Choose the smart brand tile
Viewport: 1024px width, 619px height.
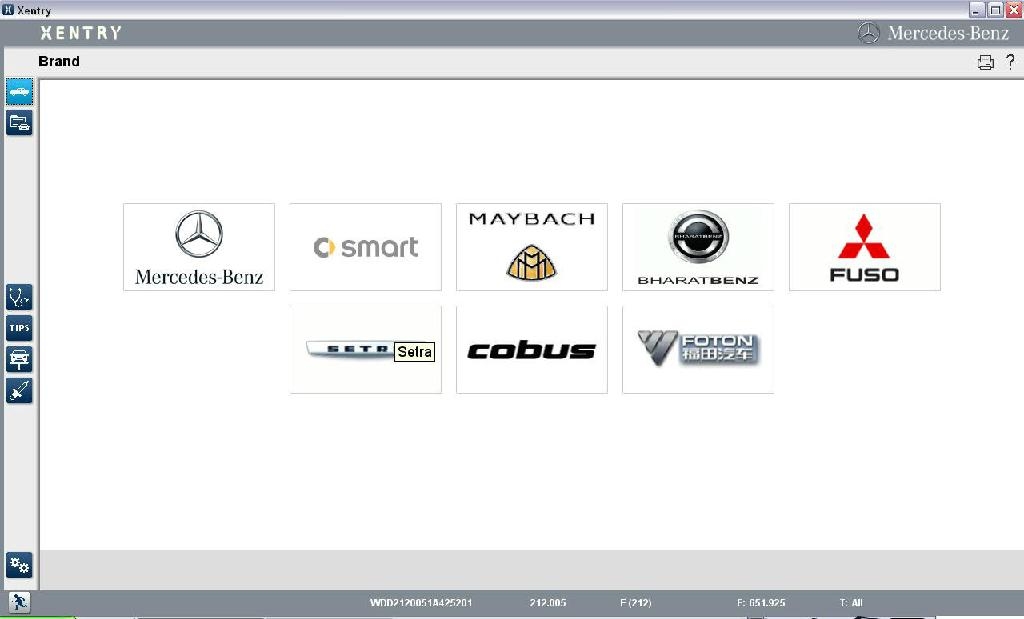[366, 247]
